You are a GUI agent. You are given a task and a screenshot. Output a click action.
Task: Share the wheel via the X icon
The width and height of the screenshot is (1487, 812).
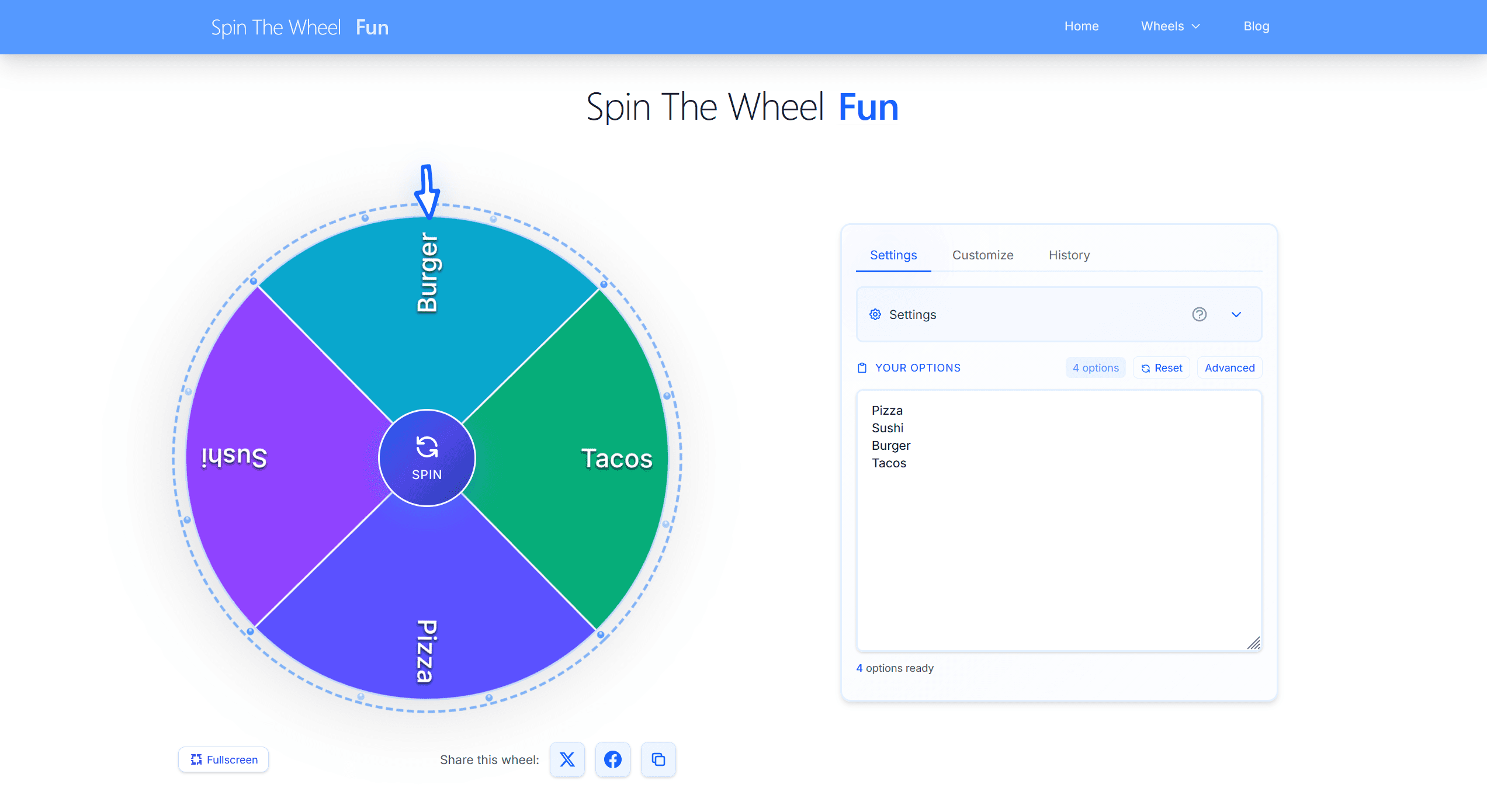click(566, 759)
